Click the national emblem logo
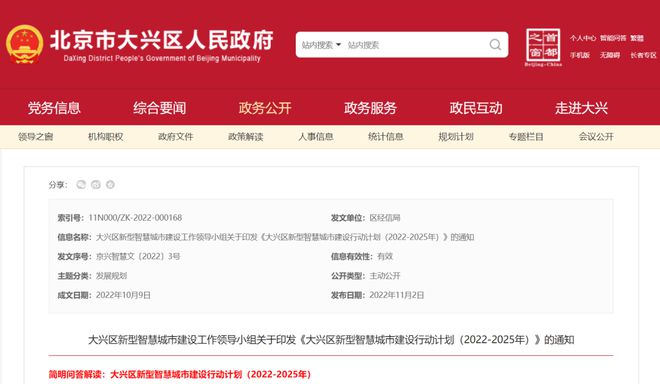This screenshot has height=384, width=660. click(x=24, y=44)
